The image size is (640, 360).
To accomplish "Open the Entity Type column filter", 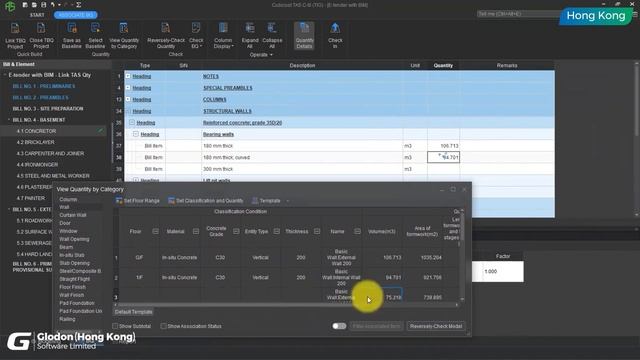I will tap(276, 231).
